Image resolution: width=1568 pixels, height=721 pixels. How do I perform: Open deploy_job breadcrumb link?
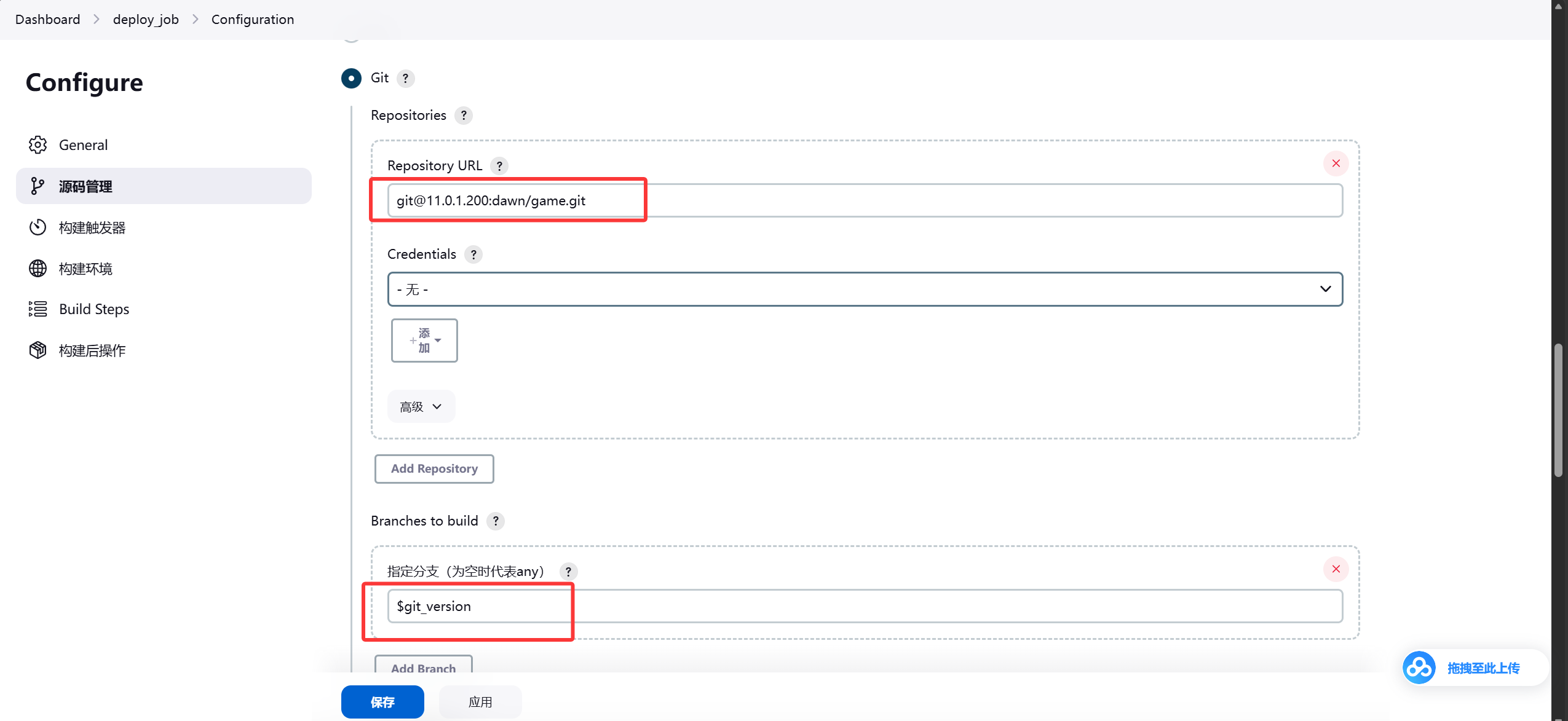click(146, 19)
